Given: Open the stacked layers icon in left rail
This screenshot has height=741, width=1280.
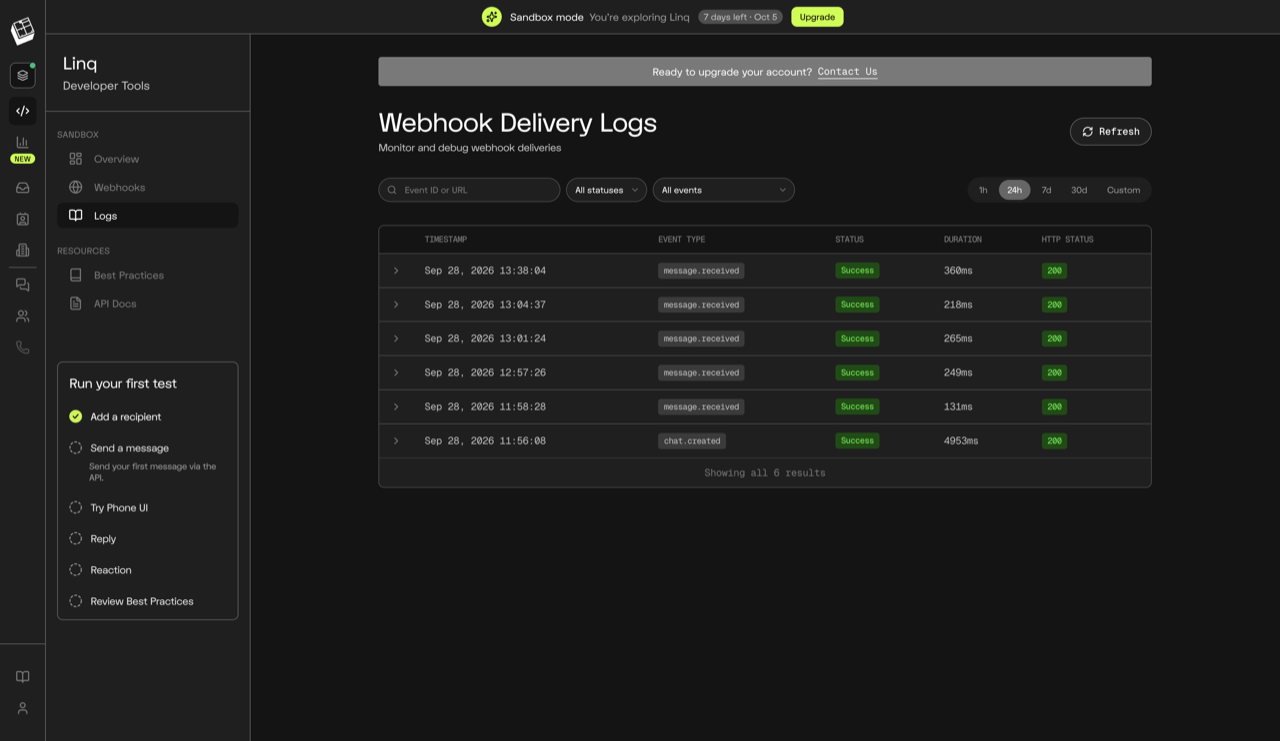Looking at the screenshot, I should click(x=22, y=75).
